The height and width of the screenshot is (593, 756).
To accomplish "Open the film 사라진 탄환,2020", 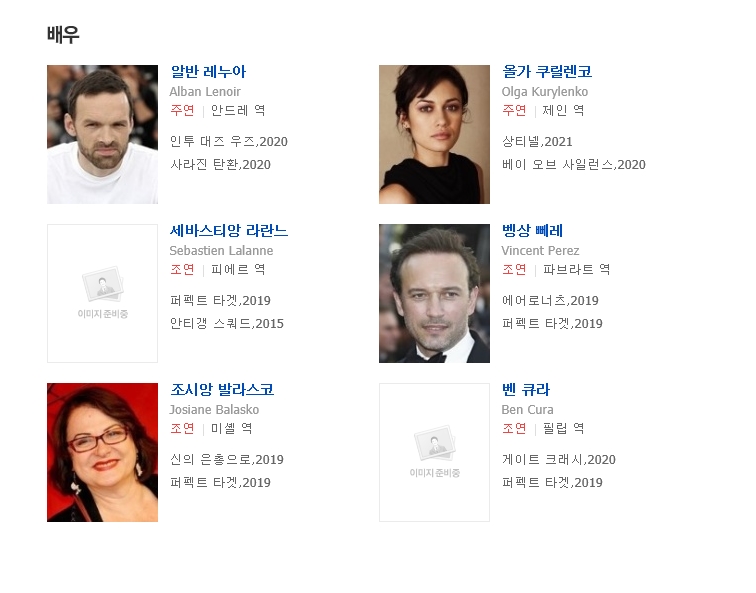I will click(220, 165).
